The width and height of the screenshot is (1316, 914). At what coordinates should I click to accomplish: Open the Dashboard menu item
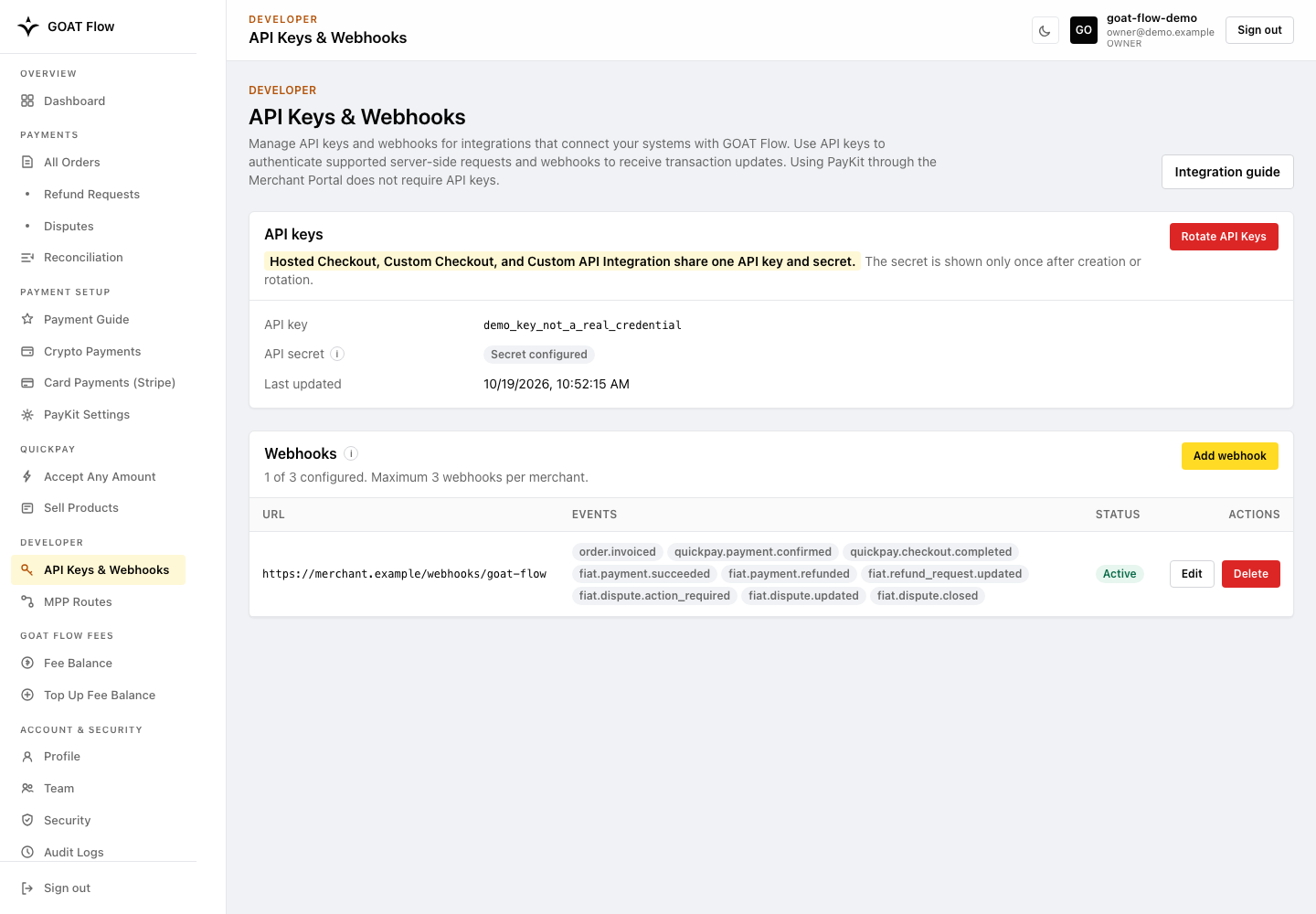(x=98, y=101)
